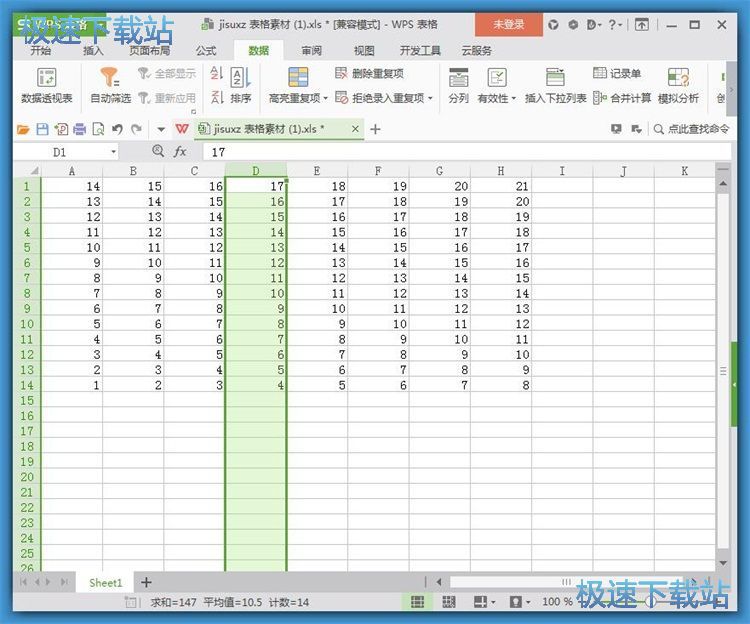Screen dimensions: 750x624
Task: Click Reapply (重新应用) filter button
Action: tap(167, 98)
